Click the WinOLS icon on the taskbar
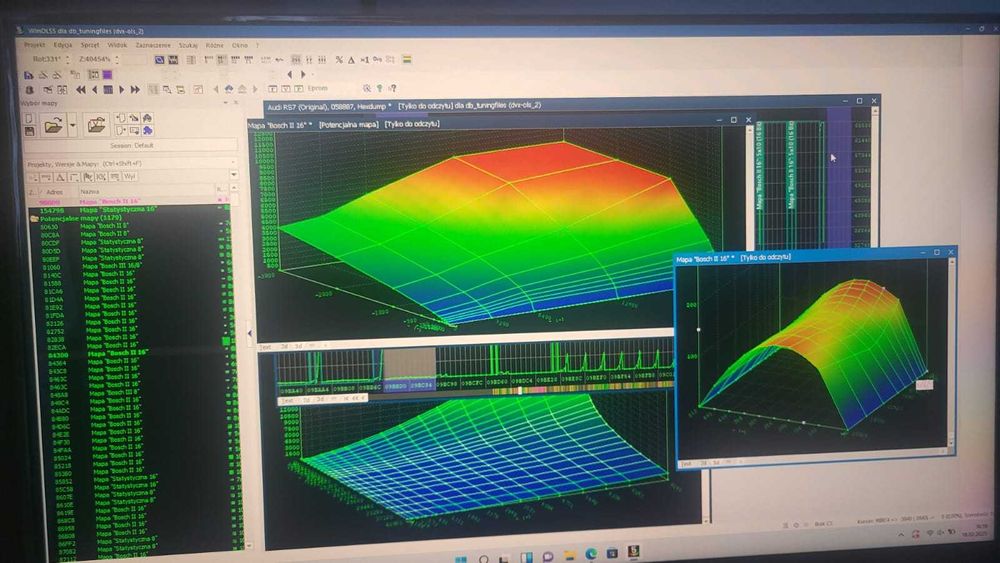1000x563 pixels. (633, 552)
